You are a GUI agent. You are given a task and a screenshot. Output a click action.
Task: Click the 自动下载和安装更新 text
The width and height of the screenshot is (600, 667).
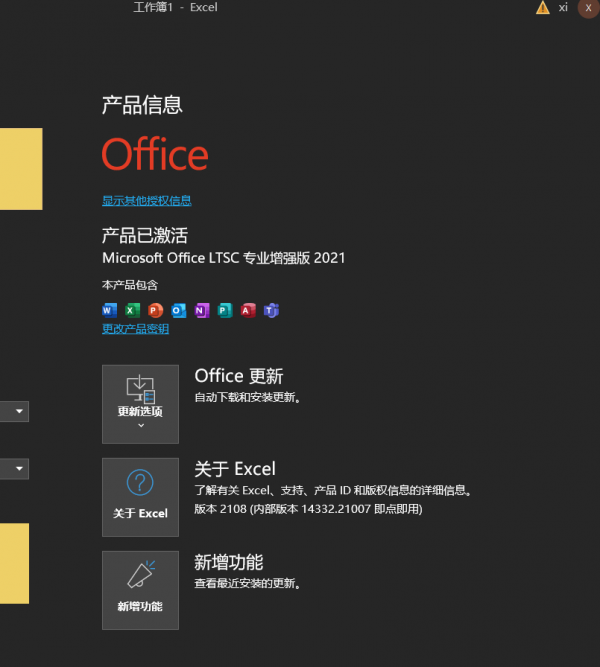[248, 398]
